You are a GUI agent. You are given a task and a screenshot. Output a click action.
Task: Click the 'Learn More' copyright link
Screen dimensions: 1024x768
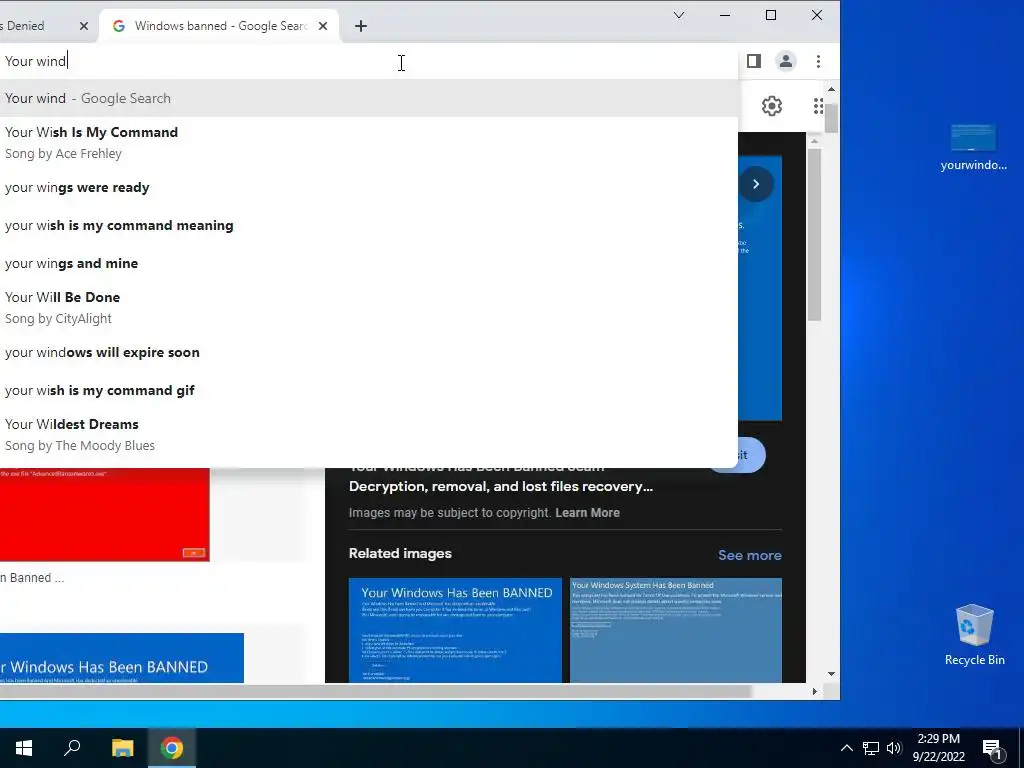click(587, 513)
